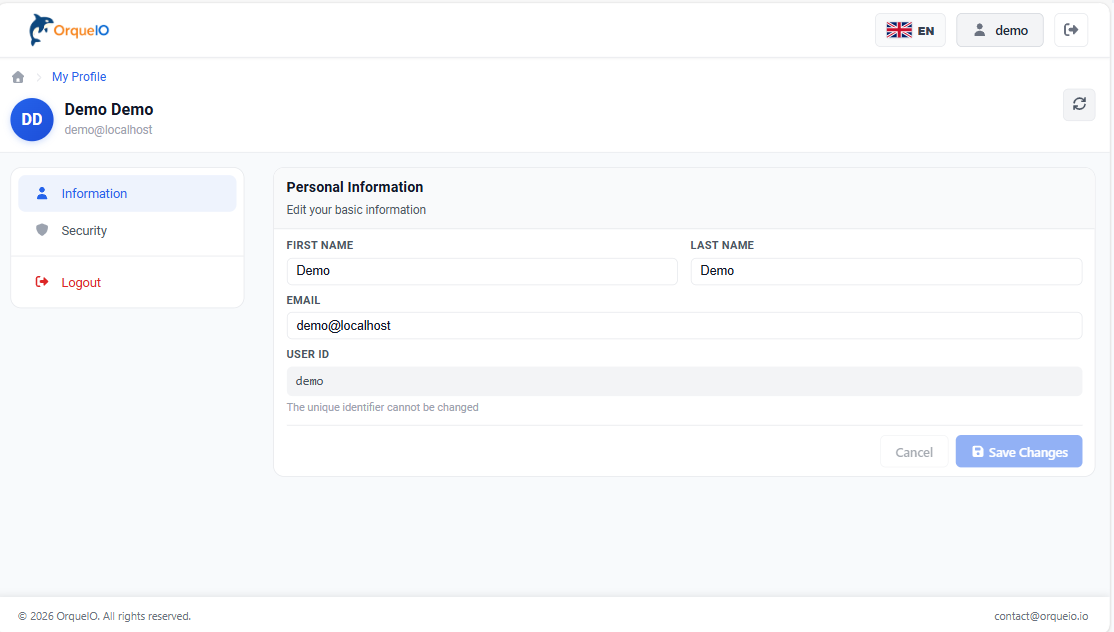Click into the First Name field
The width and height of the screenshot is (1114, 632).
point(481,271)
